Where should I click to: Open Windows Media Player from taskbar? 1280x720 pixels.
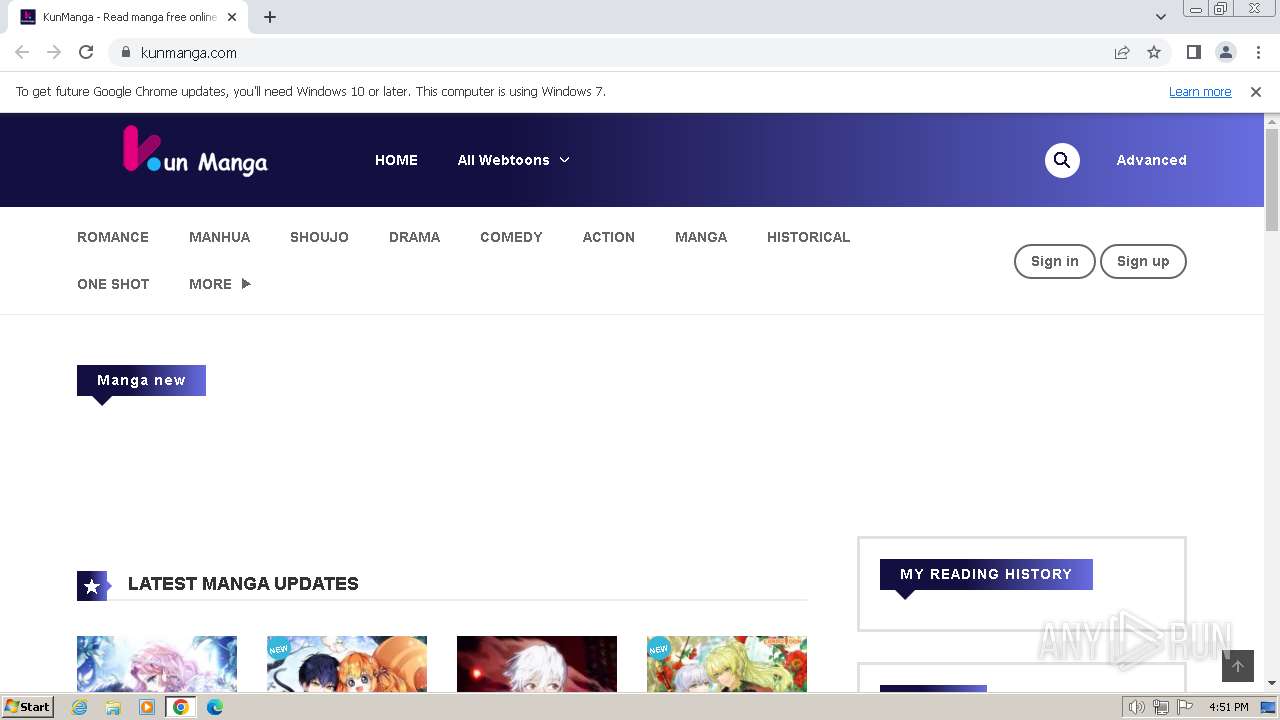point(147,707)
